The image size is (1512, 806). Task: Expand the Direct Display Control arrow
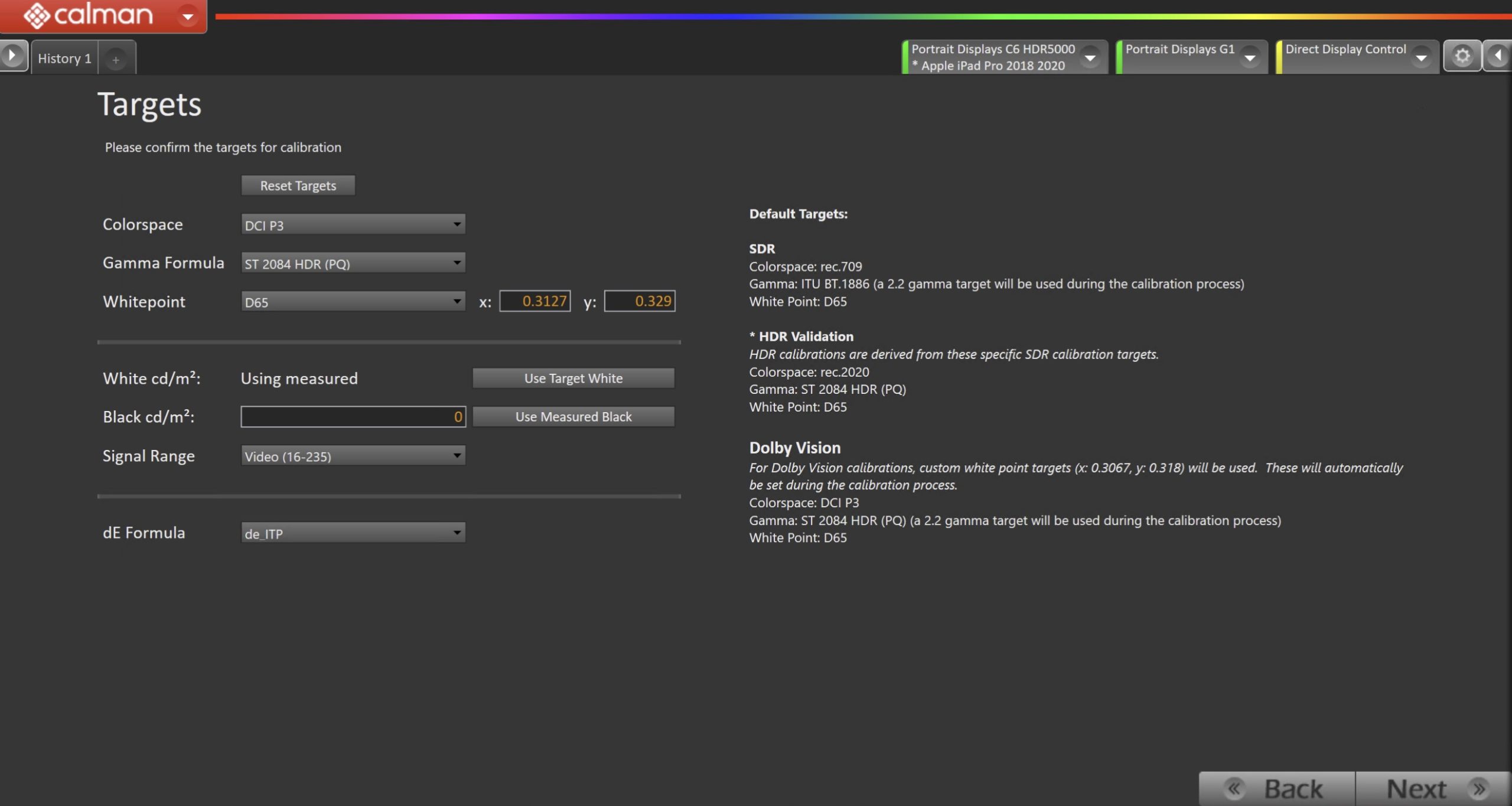[1422, 57]
